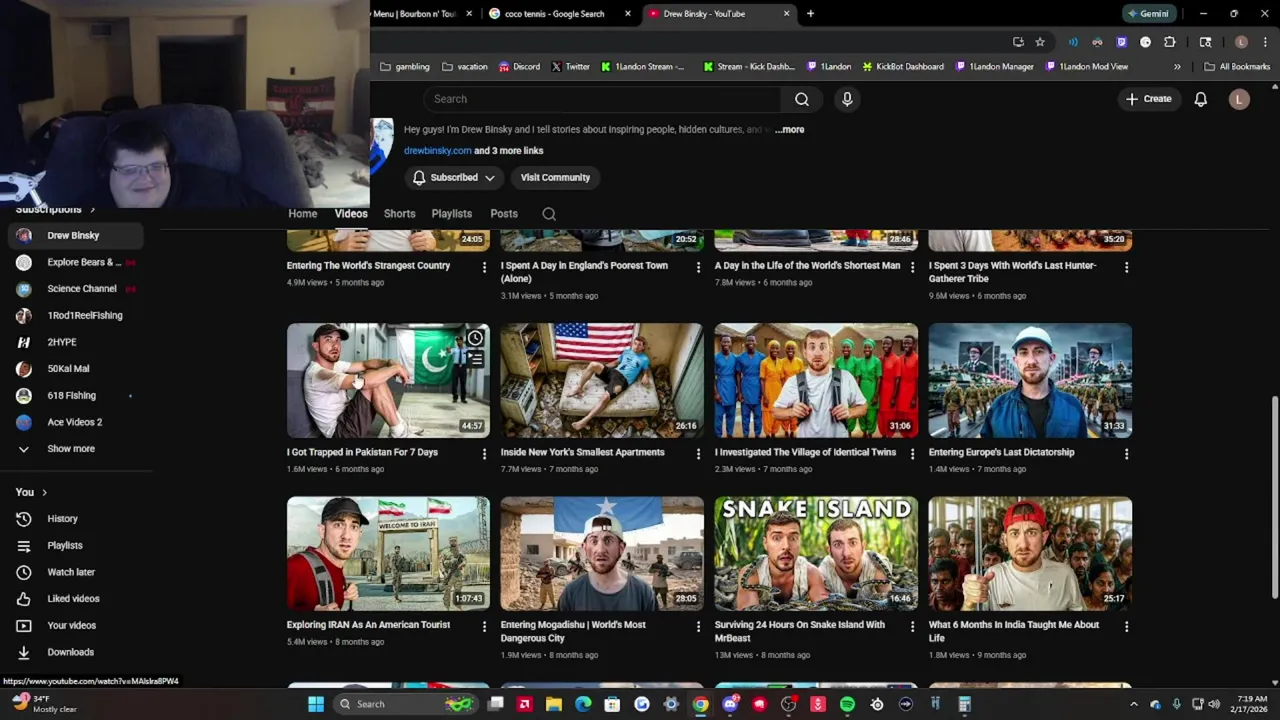This screenshot has height=720, width=1280.
Task: Open KickBot Dashboard bookmark
Action: click(901, 67)
